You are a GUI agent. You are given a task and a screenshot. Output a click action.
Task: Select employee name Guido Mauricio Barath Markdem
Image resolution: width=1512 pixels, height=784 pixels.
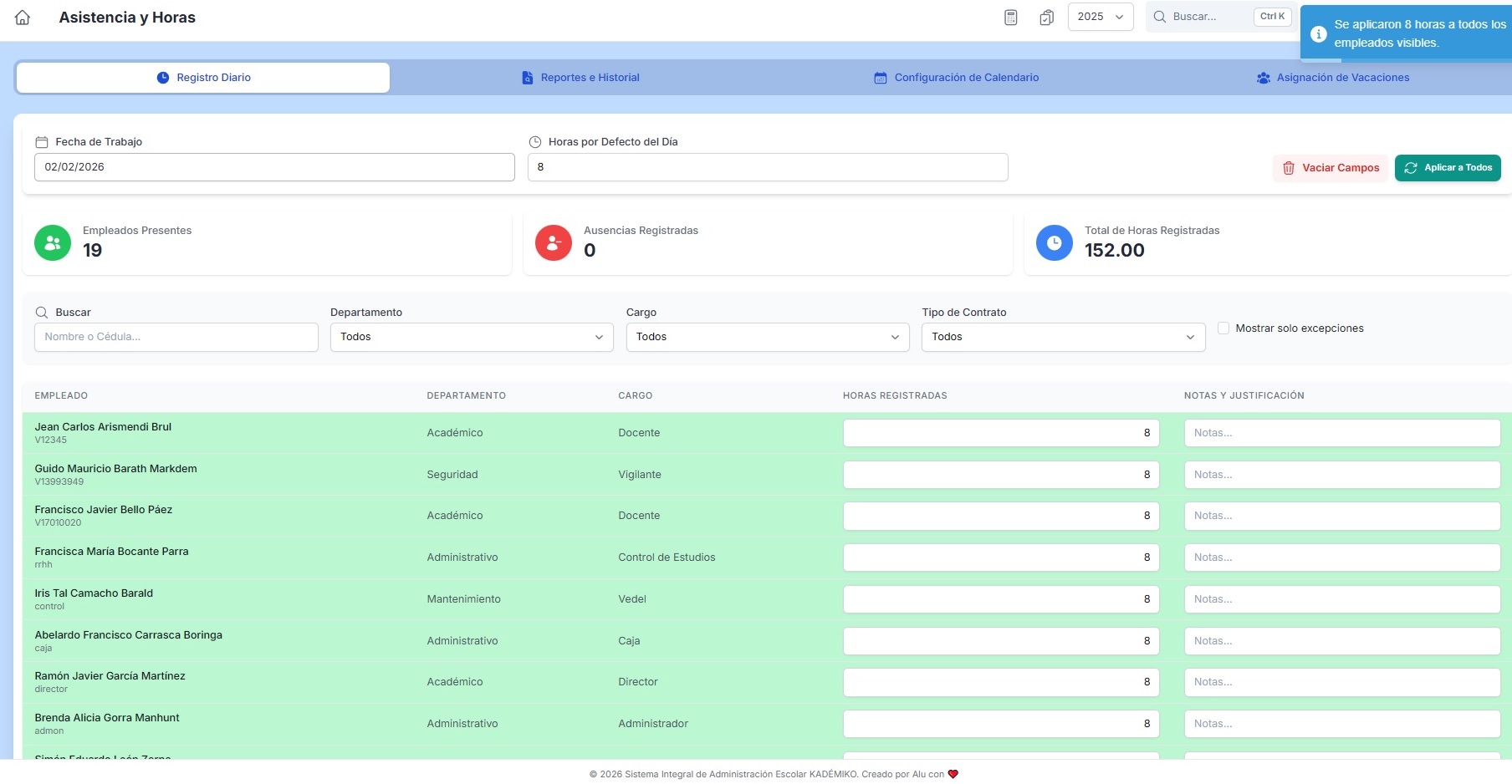pyautogui.click(x=115, y=469)
